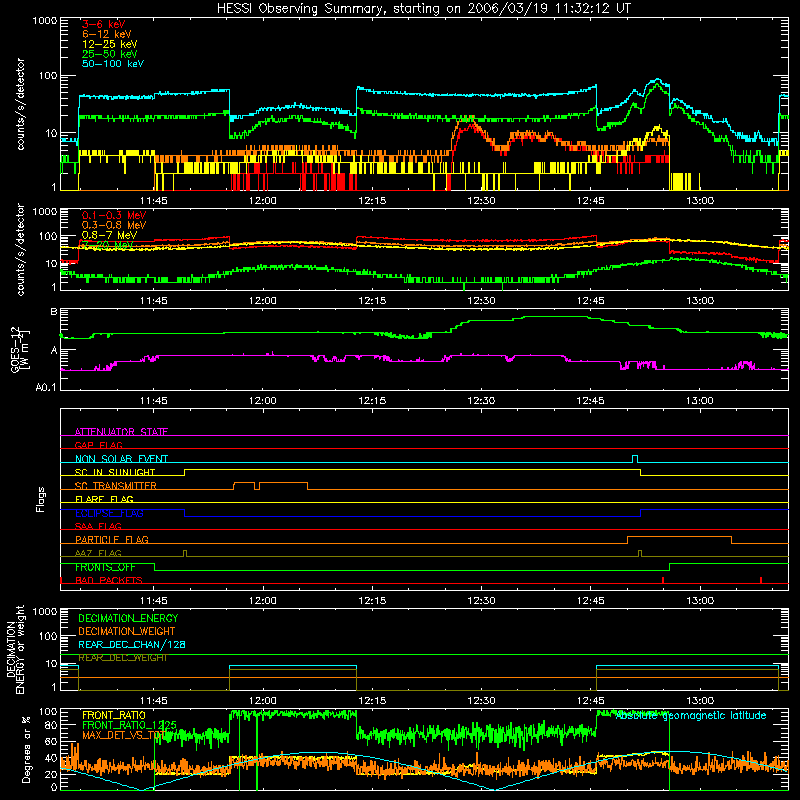Click the PARTICLE_FLAG label

[112, 539]
